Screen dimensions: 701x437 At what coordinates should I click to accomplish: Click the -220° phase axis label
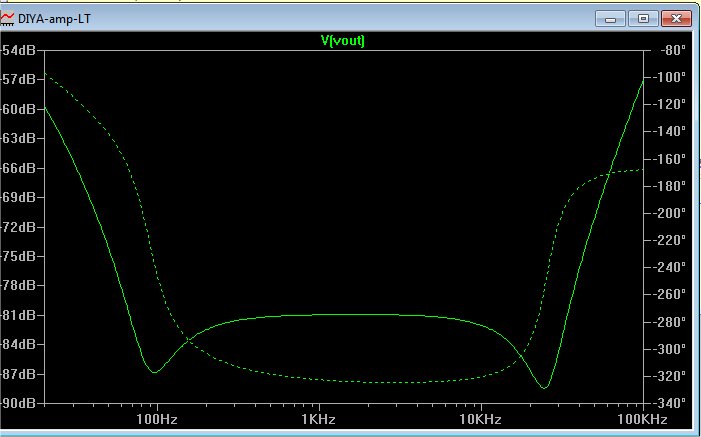coord(670,240)
